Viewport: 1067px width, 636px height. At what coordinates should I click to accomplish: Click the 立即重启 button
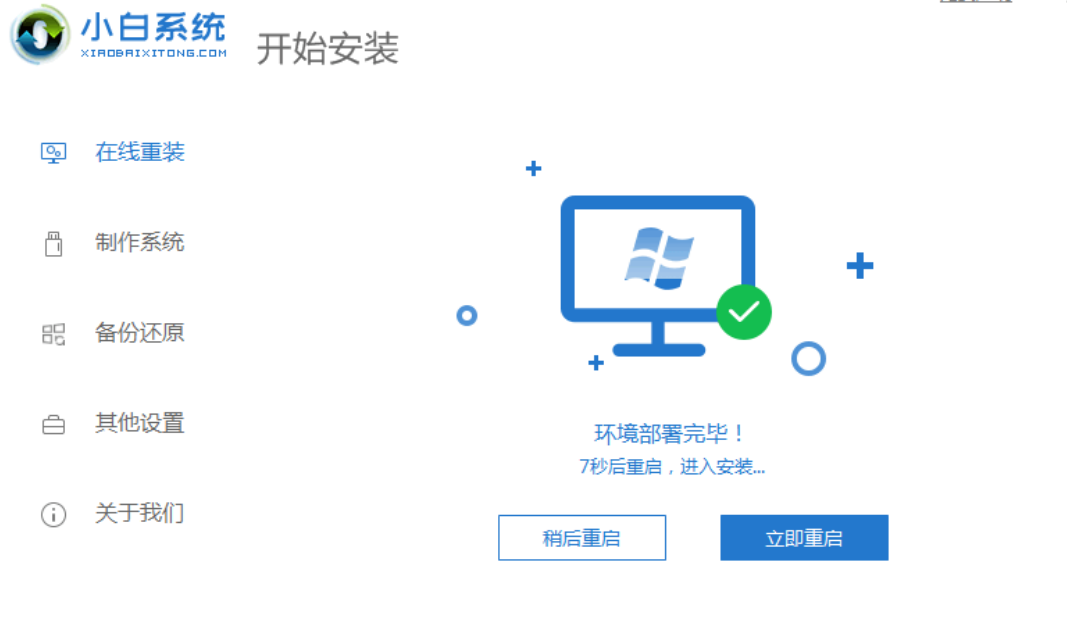[x=804, y=537]
